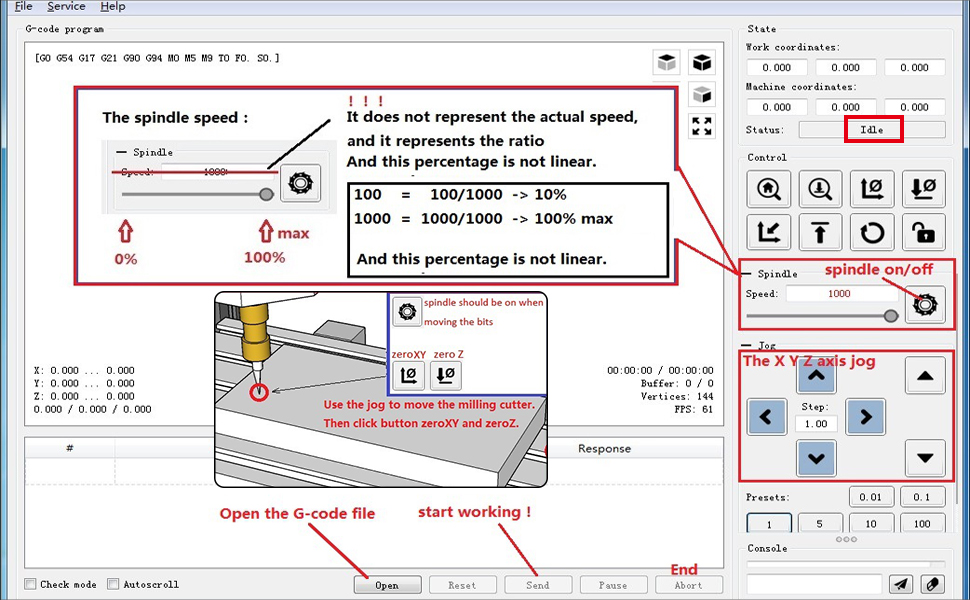Image resolution: width=970 pixels, height=600 pixels.
Task: Tick the Autoscroll checkbox
Action: click(113, 584)
